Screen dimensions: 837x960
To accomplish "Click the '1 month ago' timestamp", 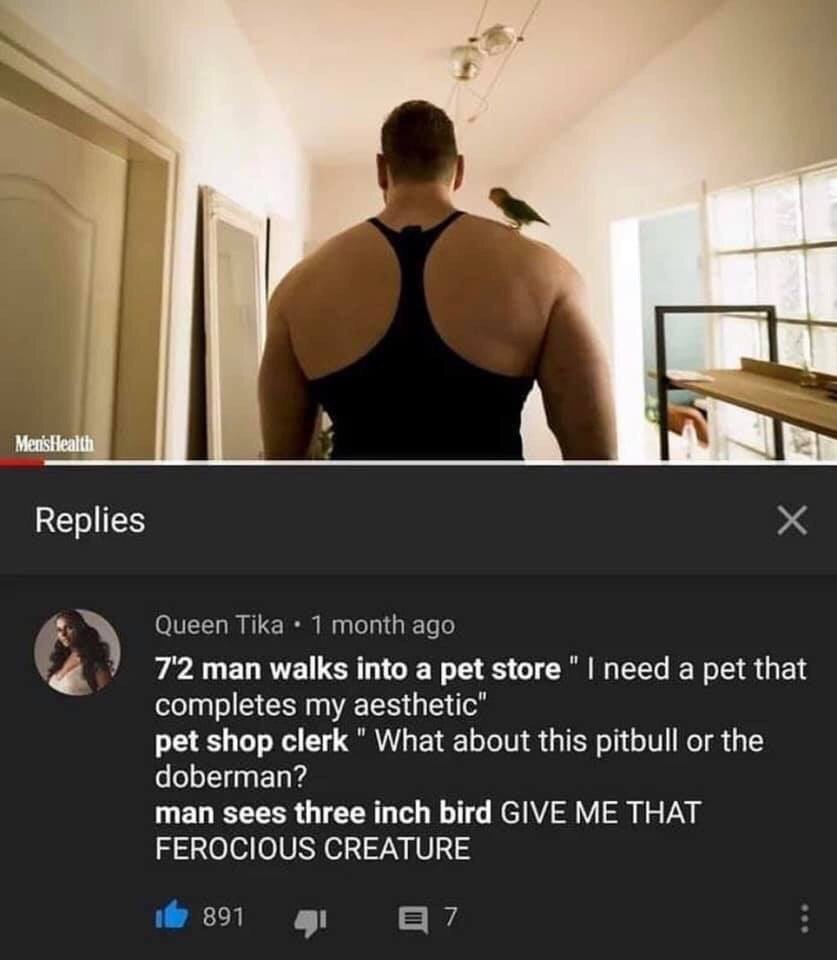I will (x=383, y=625).
